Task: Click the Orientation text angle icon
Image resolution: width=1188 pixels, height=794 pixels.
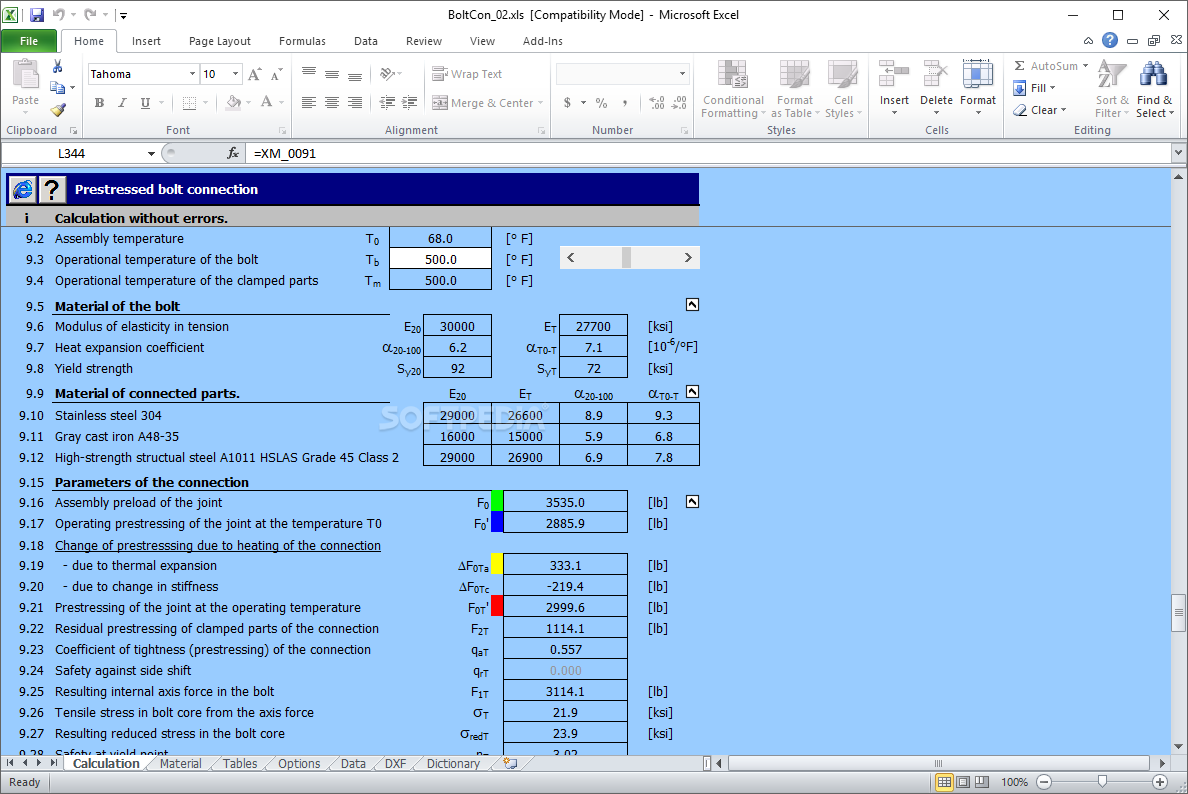Action: [x=388, y=73]
